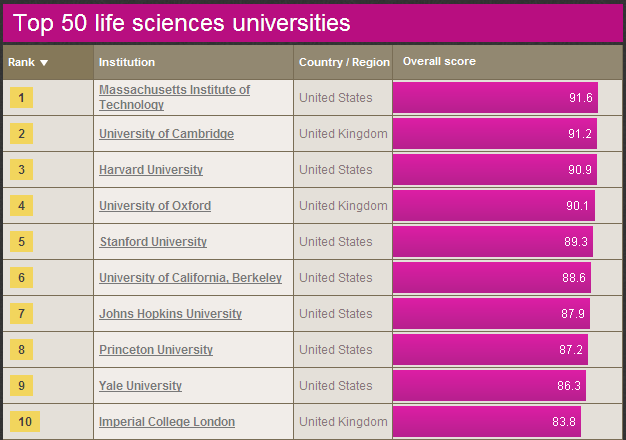
Task: Open the Princeton University link
Action: point(156,350)
